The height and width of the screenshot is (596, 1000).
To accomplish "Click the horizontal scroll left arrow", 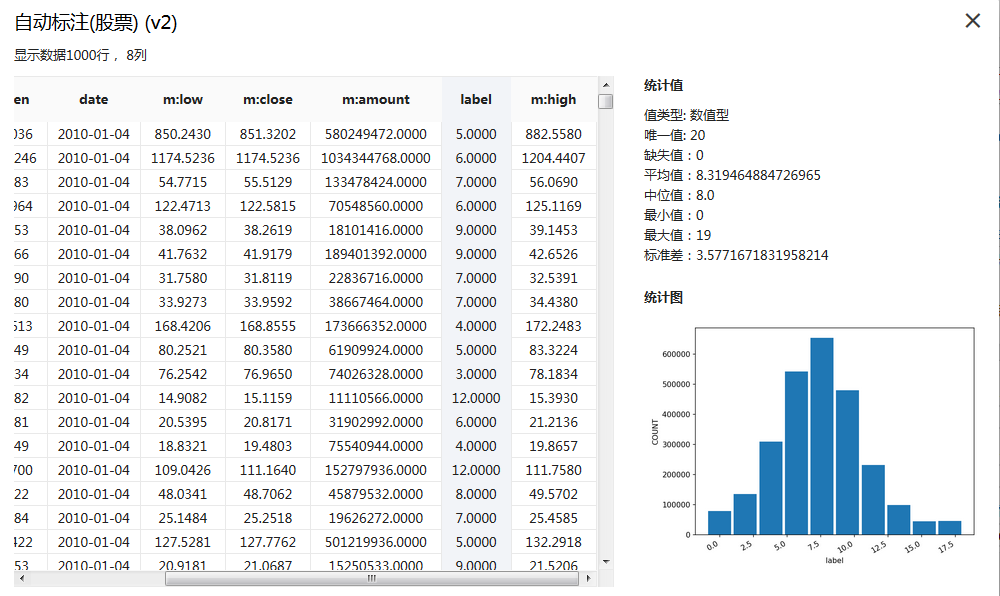I will tap(22, 578).
